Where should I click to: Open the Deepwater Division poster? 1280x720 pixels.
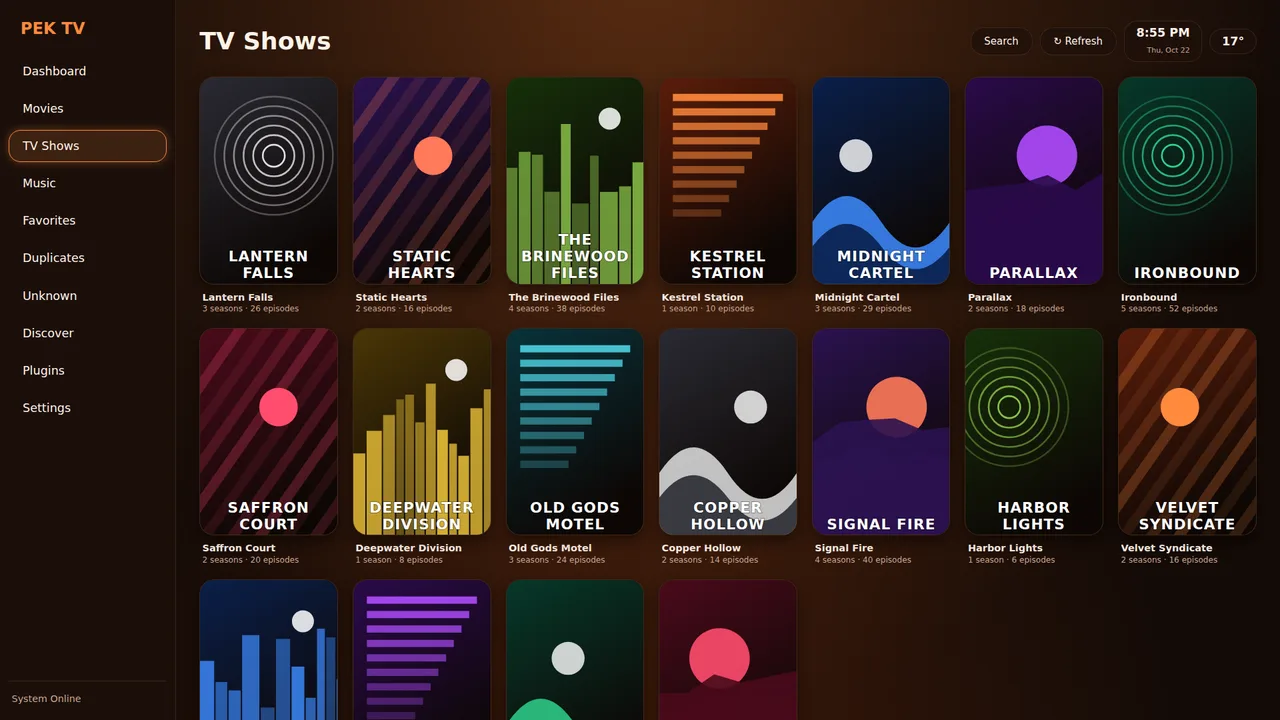pyautogui.click(x=422, y=432)
